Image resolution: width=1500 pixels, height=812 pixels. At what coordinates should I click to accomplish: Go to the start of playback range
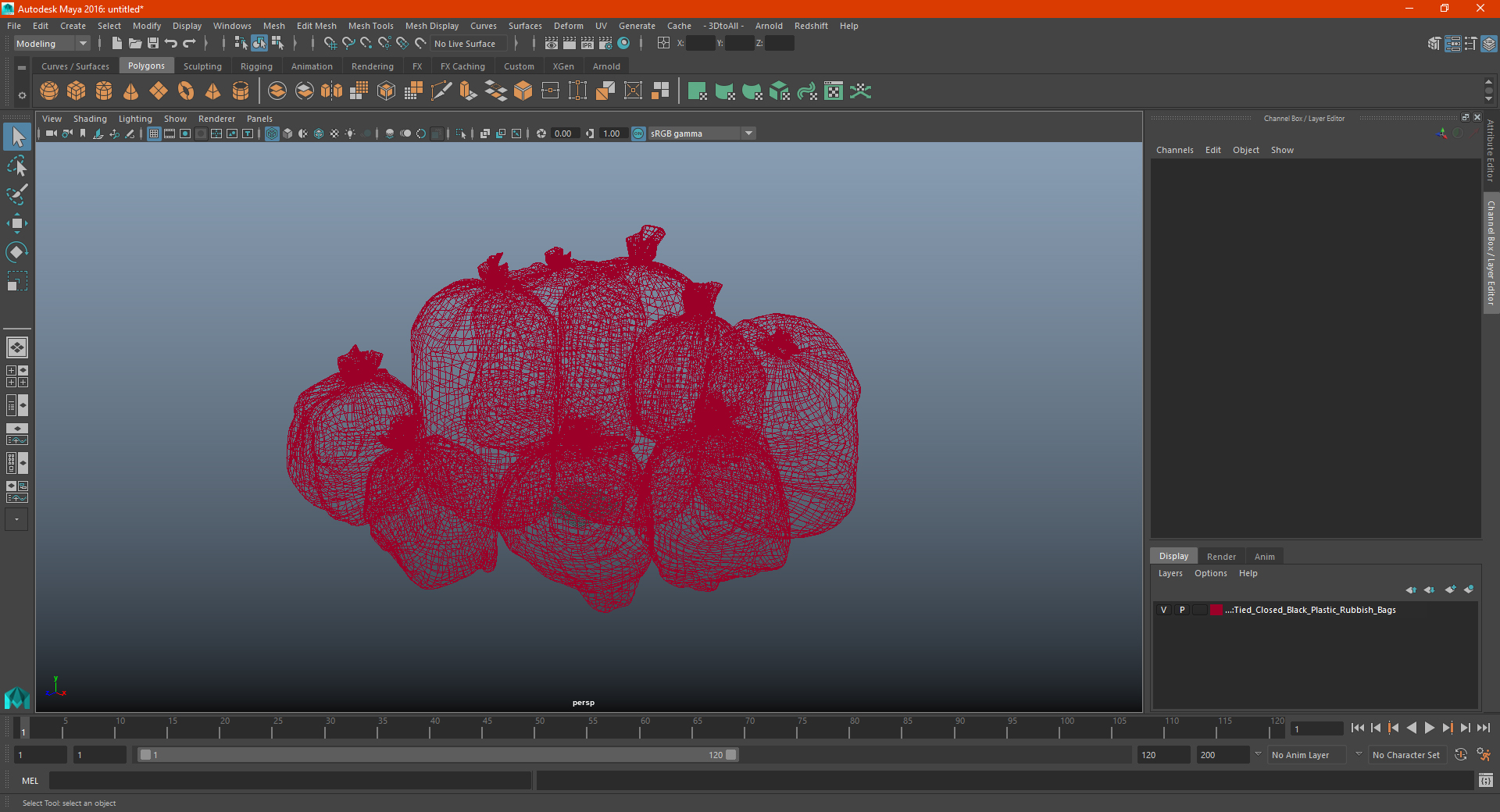click(1358, 728)
